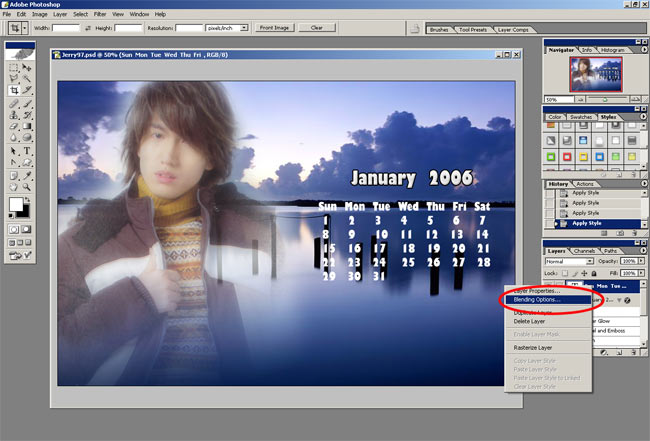
Task: Open the Opacity slider arrow
Action: [x=641, y=261]
